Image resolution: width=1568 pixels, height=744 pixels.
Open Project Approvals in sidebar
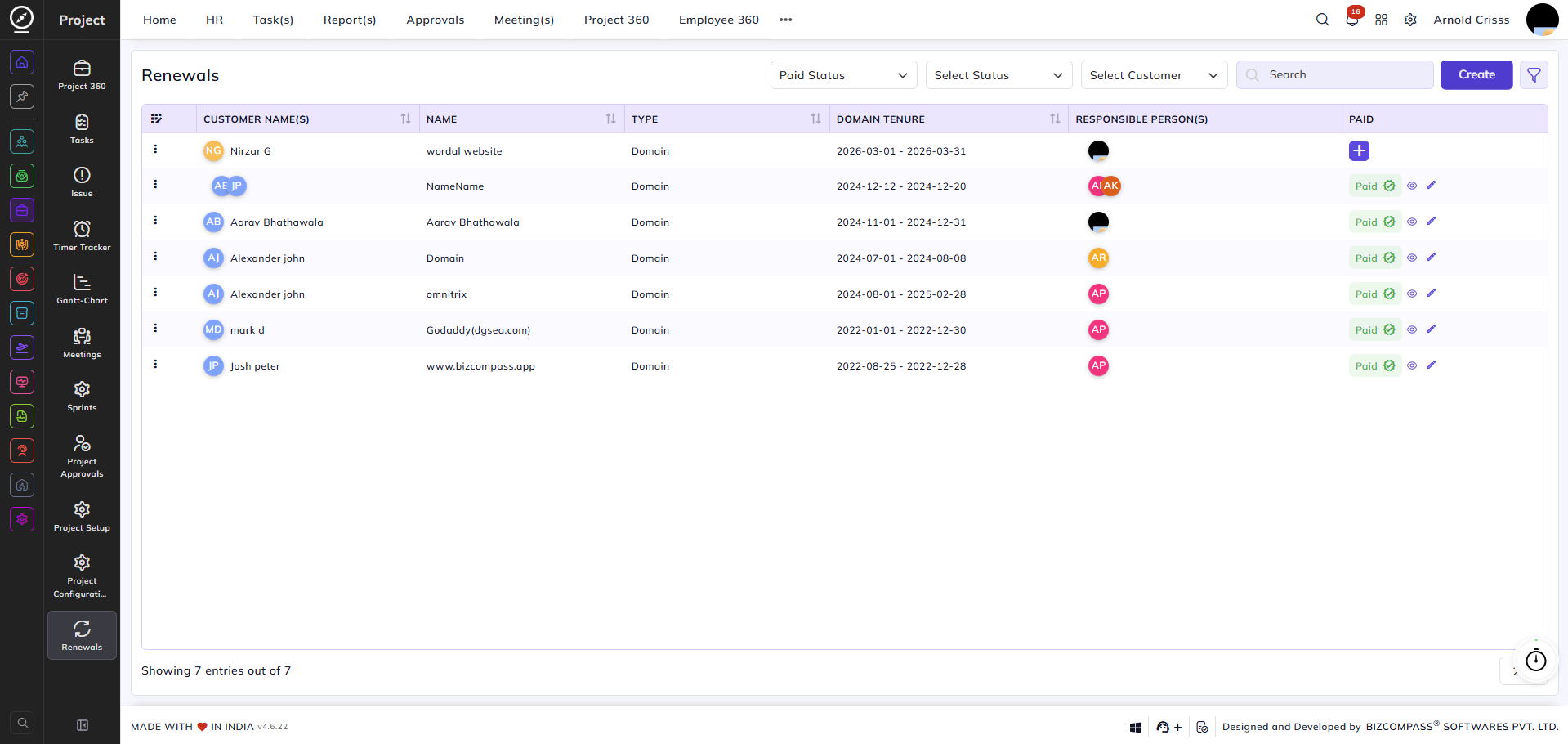(x=82, y=456)
